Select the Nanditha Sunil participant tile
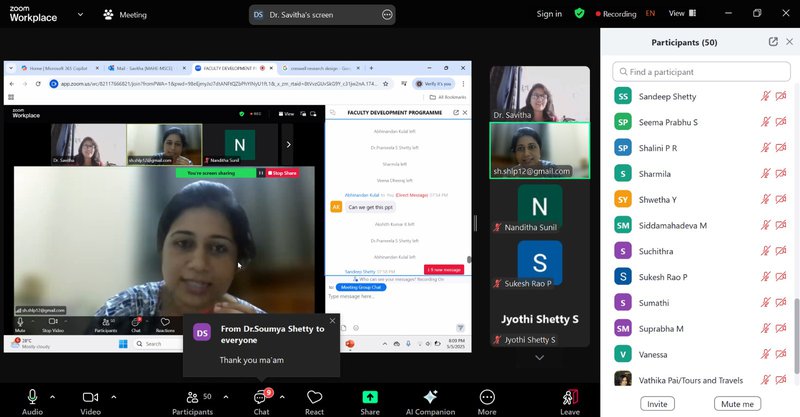 tap(540, 207)
